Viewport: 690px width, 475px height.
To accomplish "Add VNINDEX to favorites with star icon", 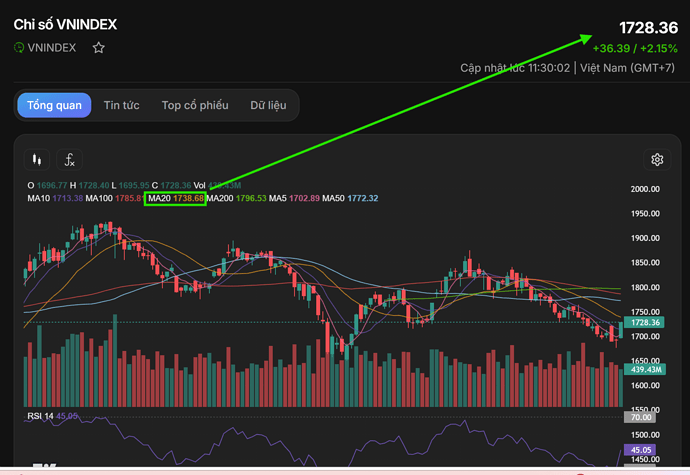I will tap(99, 48).
